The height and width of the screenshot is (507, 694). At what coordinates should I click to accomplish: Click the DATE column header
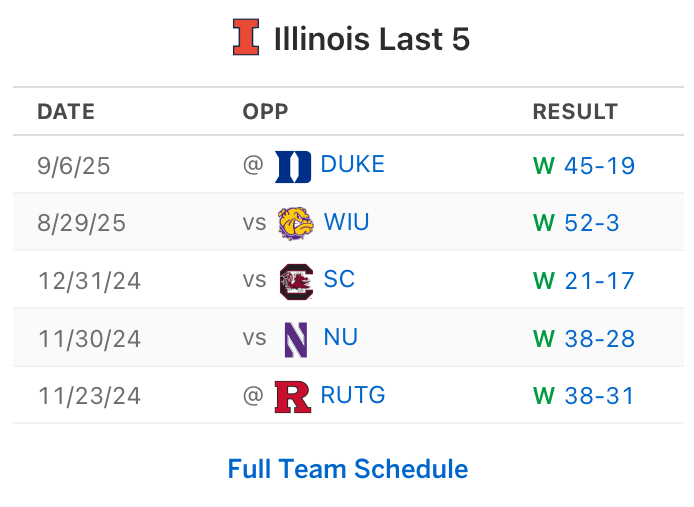tap(66, 112)
